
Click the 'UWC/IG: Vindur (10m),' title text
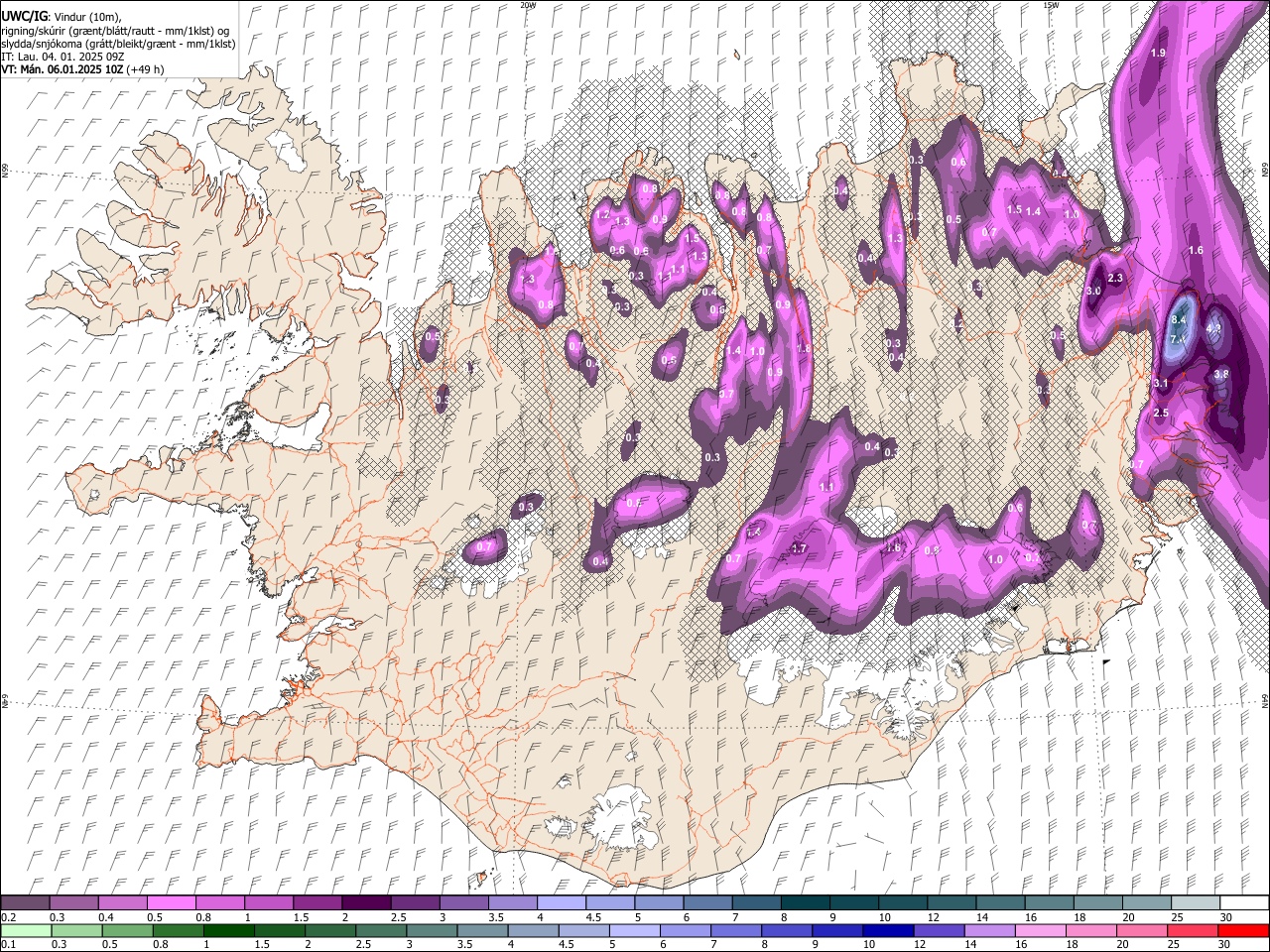point(63,16)
